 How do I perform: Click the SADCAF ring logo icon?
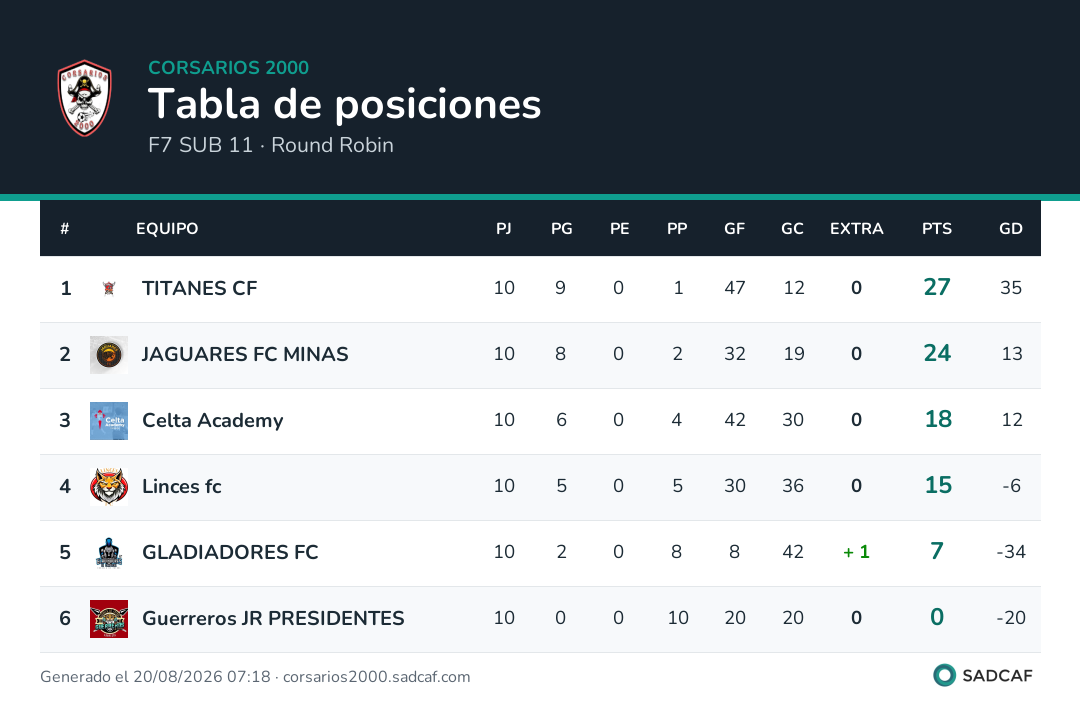(x=944, y=675)
